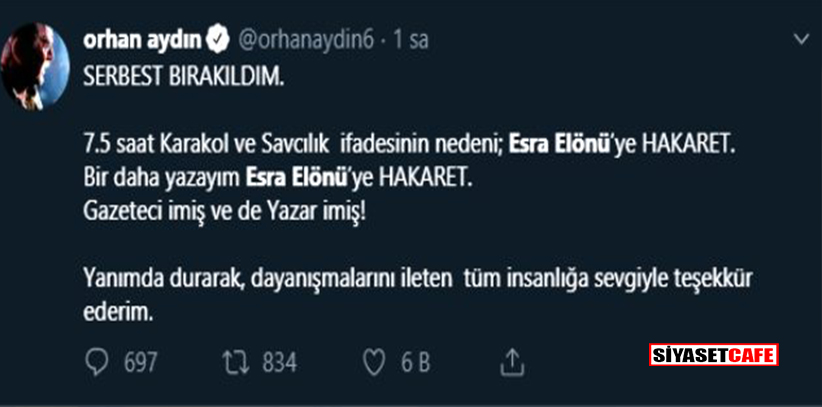
Task: Click the 834 retweet count
Action: tap(280, 362)
